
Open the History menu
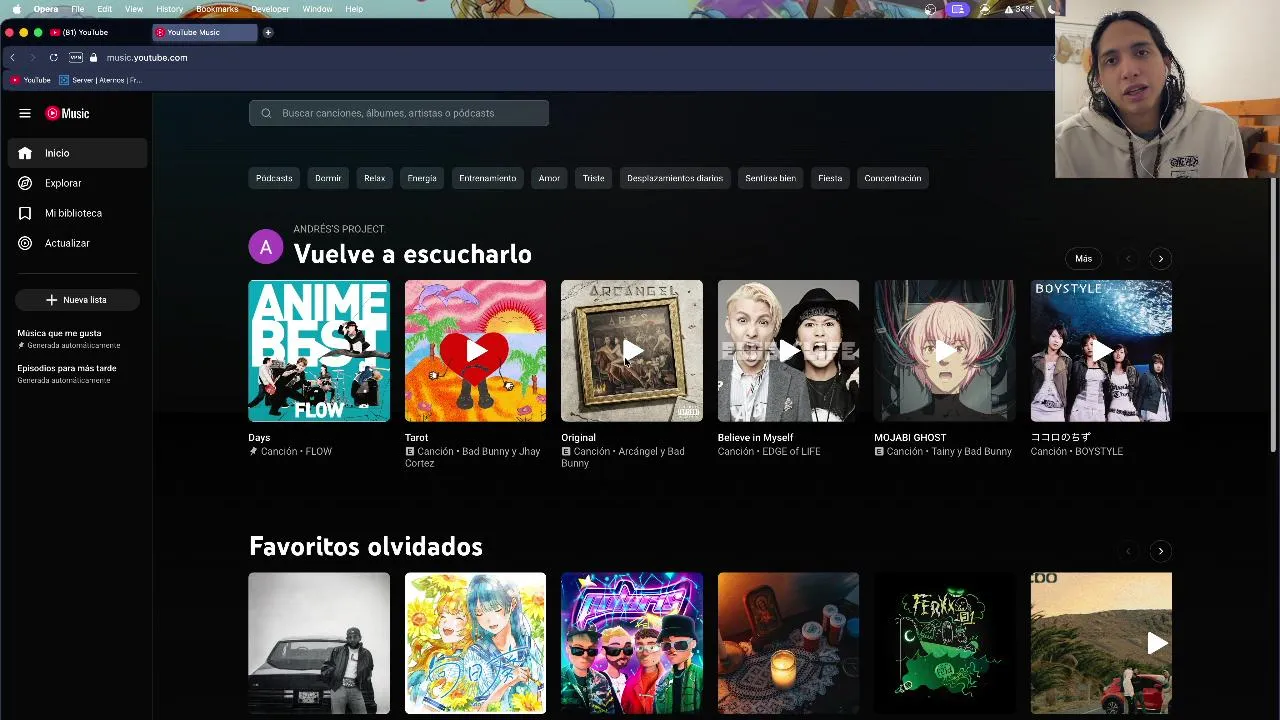tap(169, 9)
